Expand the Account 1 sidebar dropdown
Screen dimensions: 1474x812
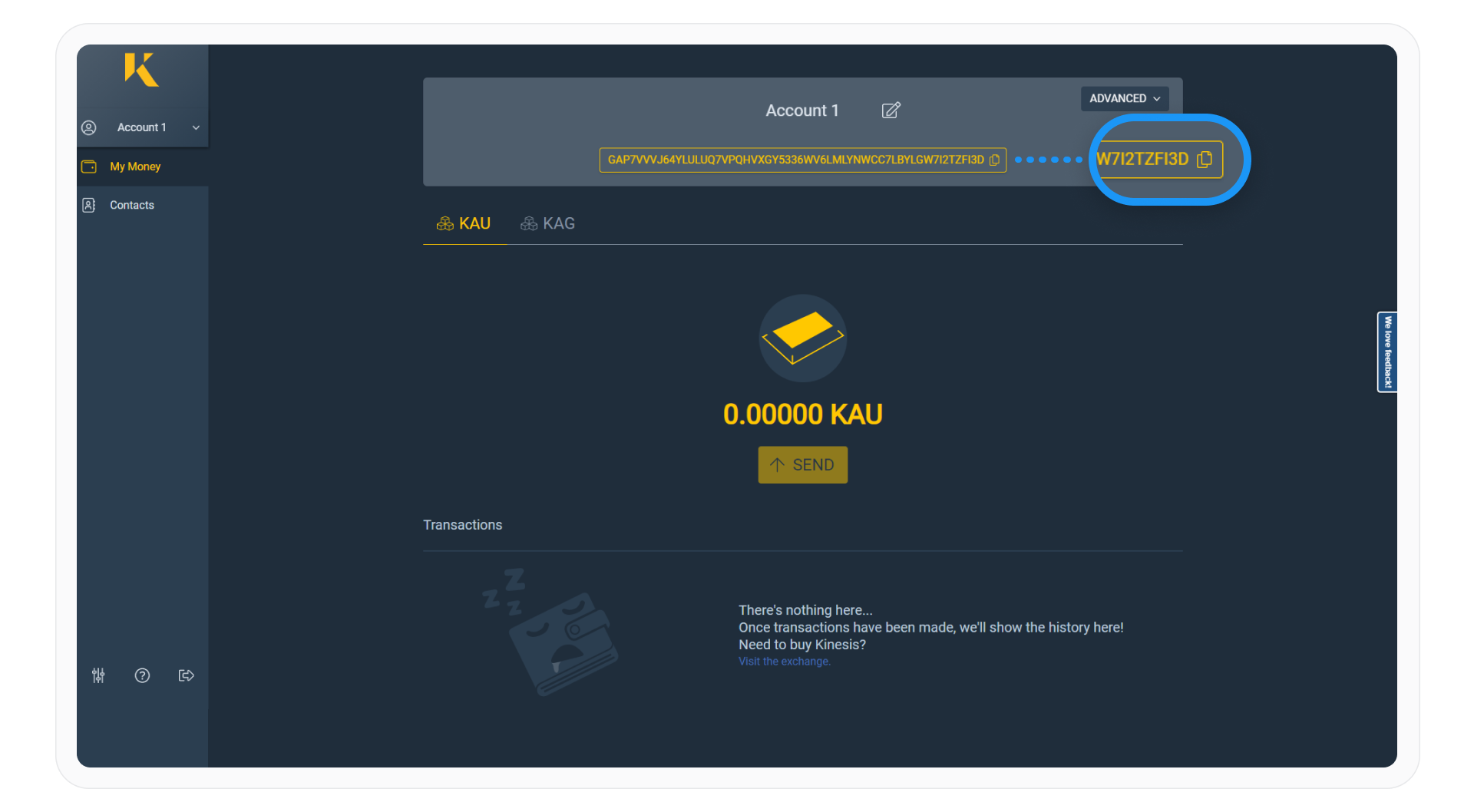[x=141, y=127]
